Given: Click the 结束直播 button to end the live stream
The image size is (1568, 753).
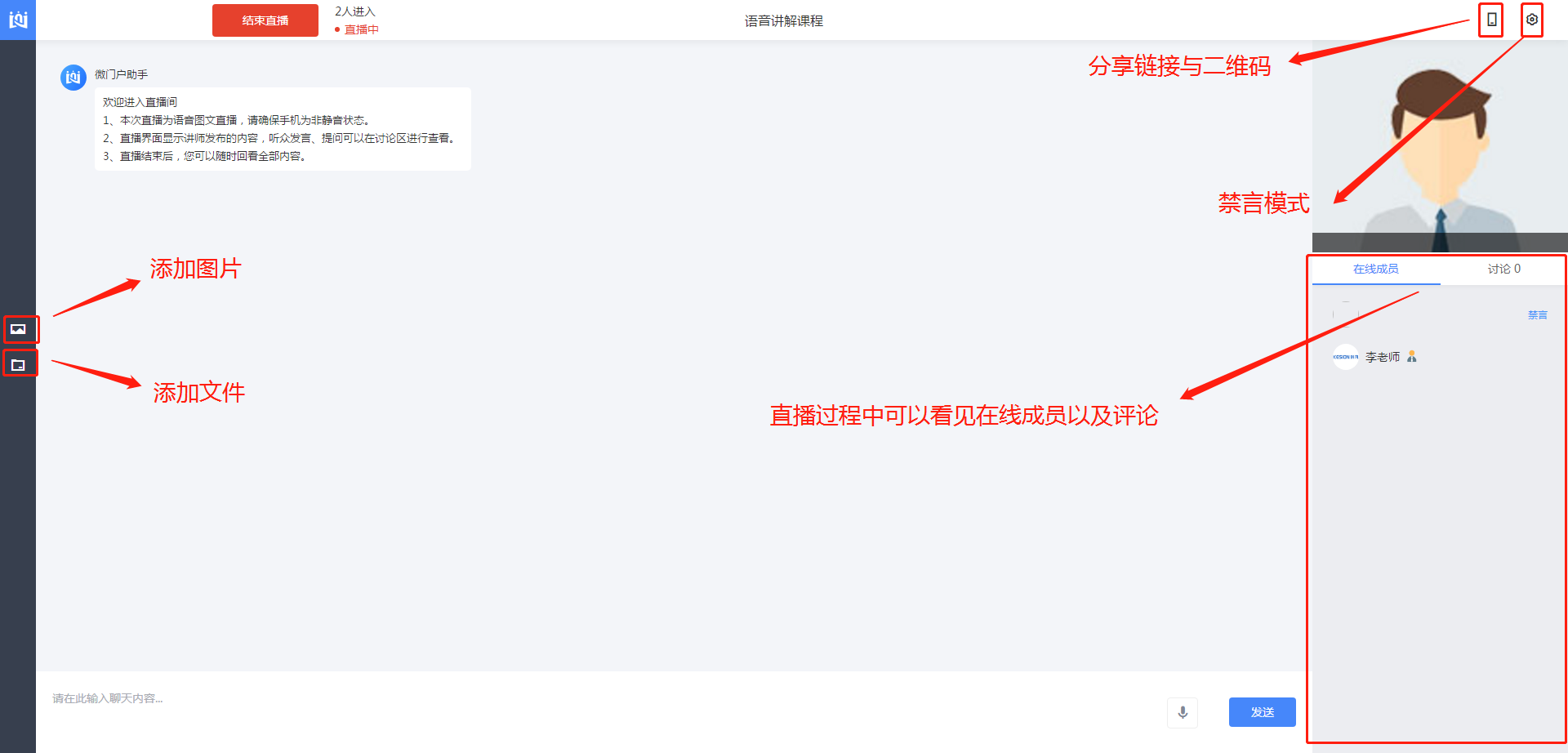Looking at the screenshot, I should 265,20.
